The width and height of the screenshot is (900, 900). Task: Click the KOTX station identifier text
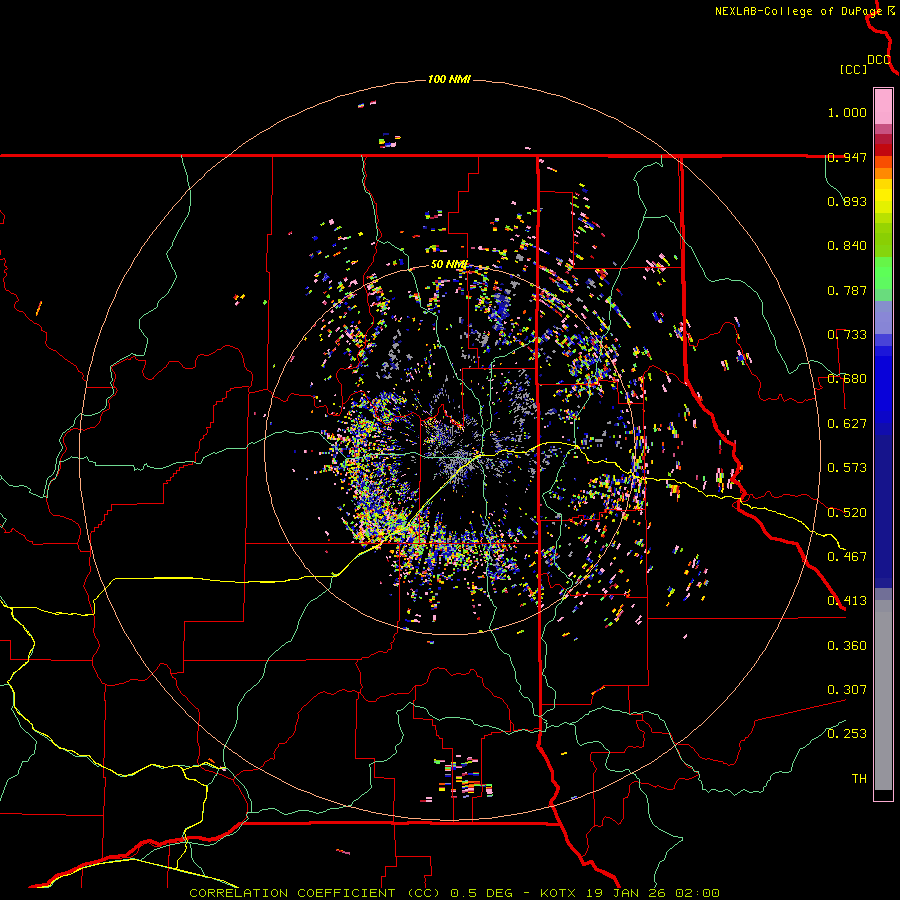[559, 893]
